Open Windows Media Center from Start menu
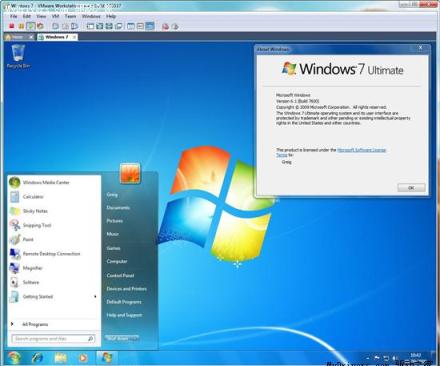The width and height of the screenshot is (440, 366). (x=54, y=182)
